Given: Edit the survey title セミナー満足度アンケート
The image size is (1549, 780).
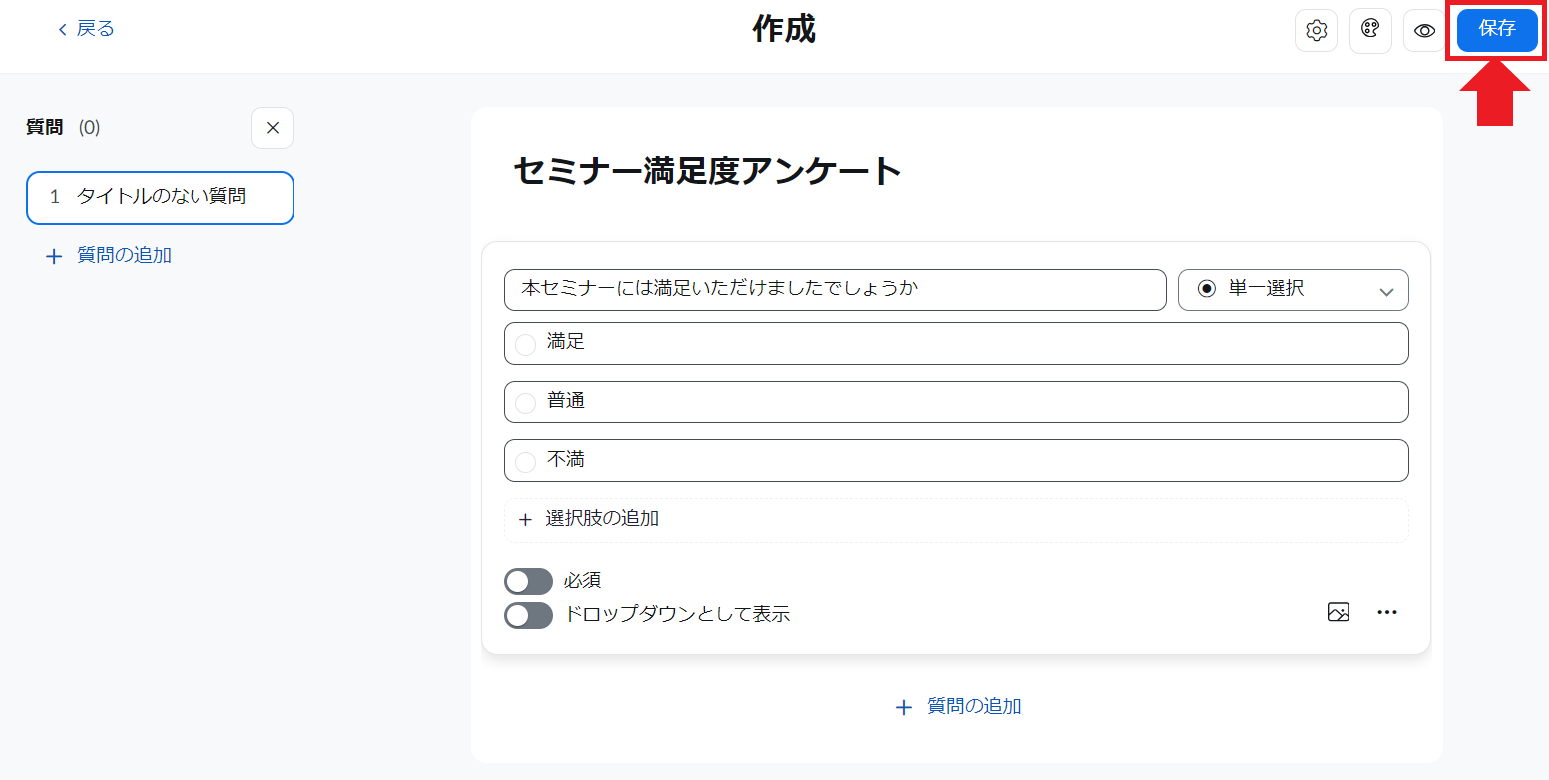Looking at the screenshot, I should [708, 171].
